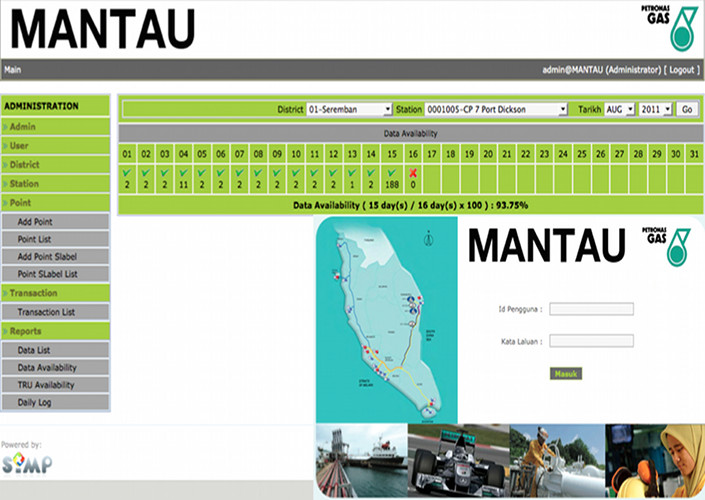Open Point SLabel List menu item
The image size is (705, 500).
point(55,274)
